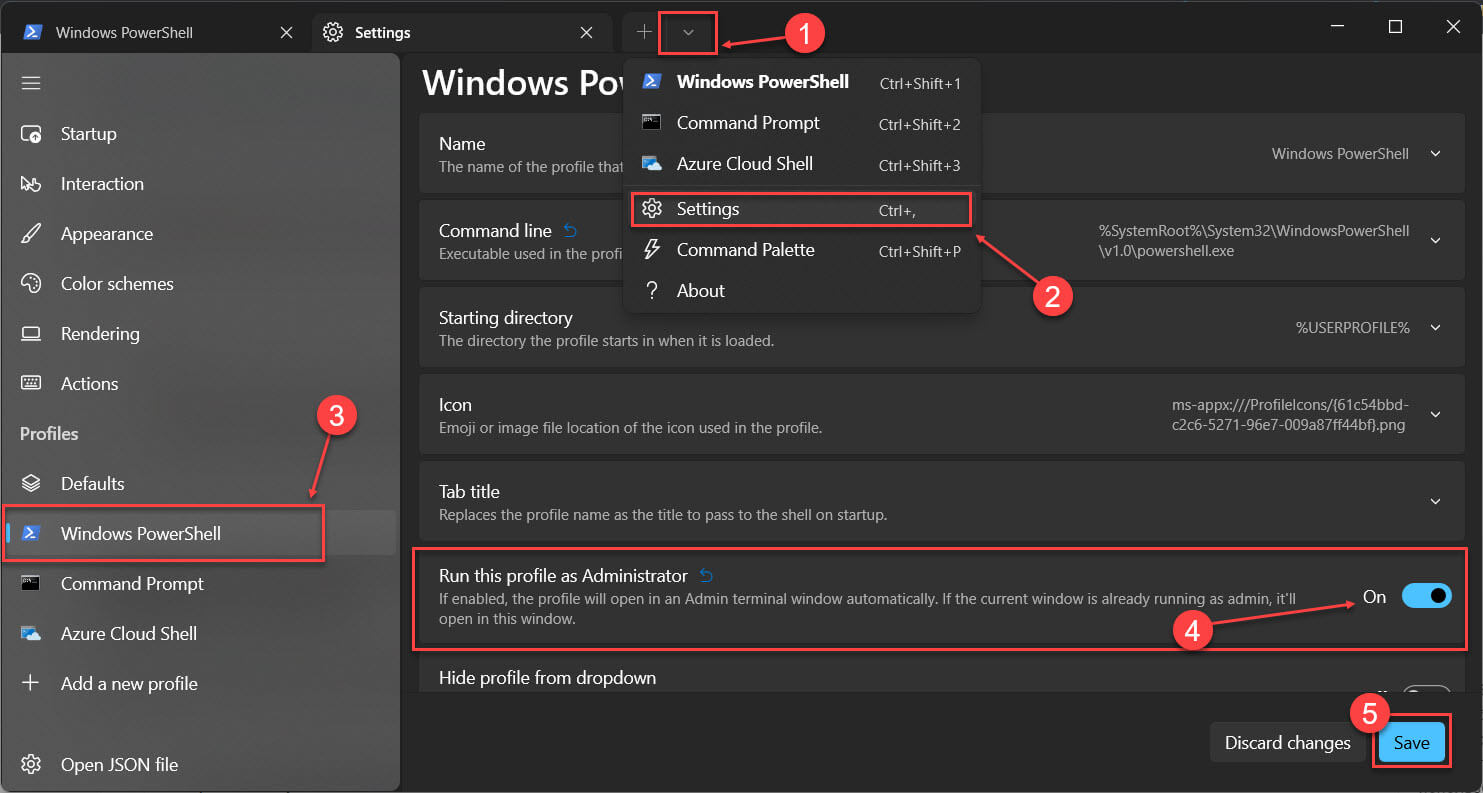Click the plus icon beside Add a new profile
The image size is (1483, 793).
click(x=31, y=683)
